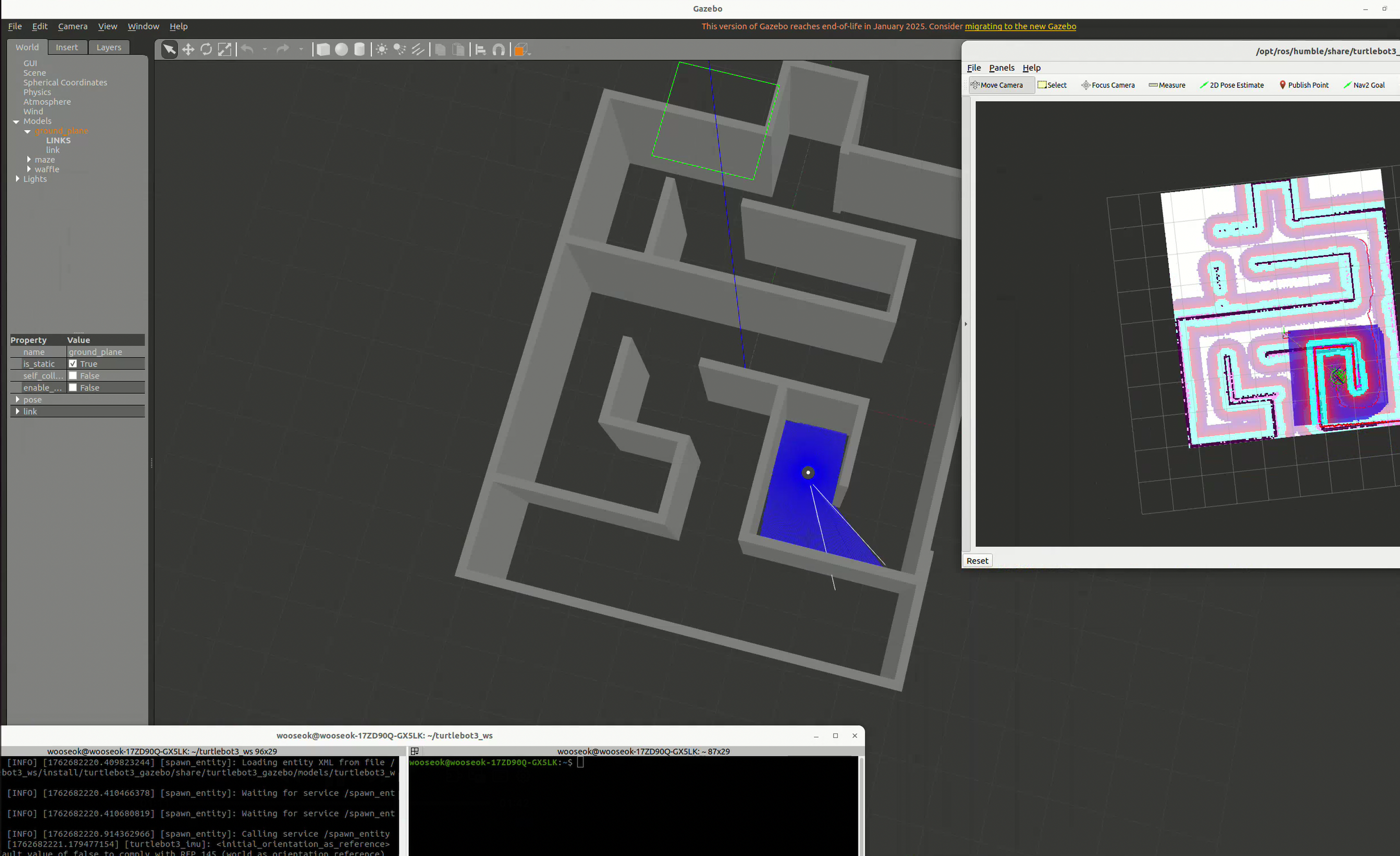Open the align tool
Screen dimensions: 1400x856
(481, 49)
